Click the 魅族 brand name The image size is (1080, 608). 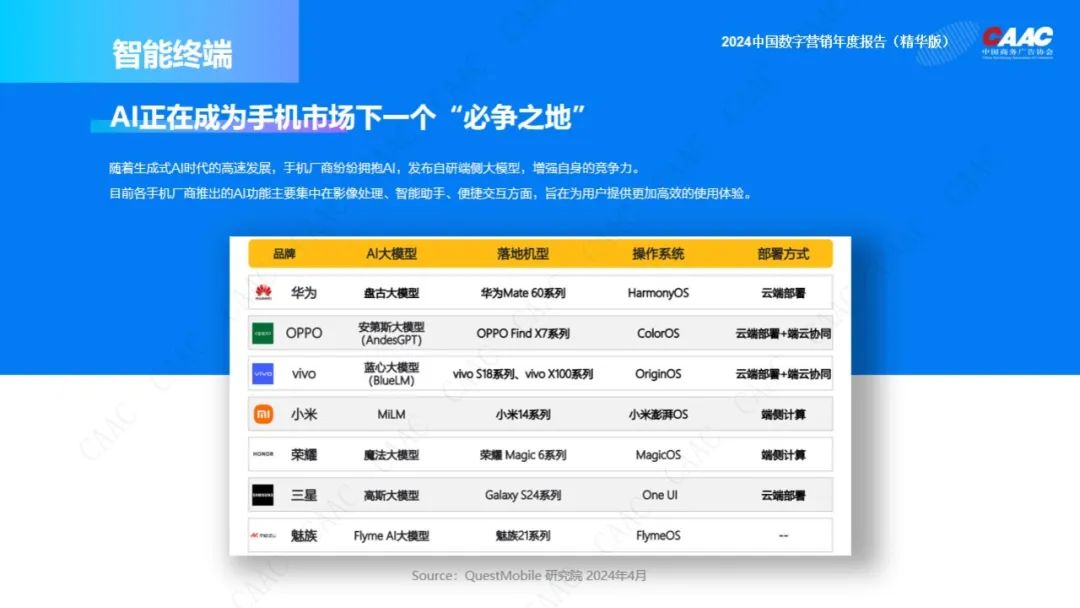[304, 535]
